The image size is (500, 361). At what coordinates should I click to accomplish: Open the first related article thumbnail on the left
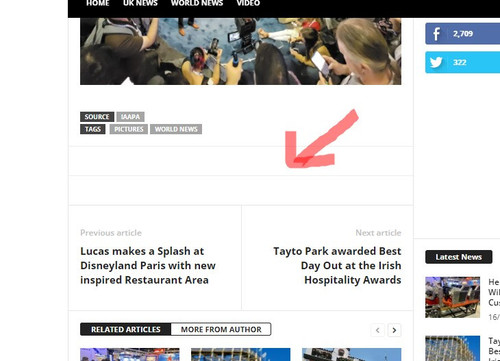coord(130,355)
